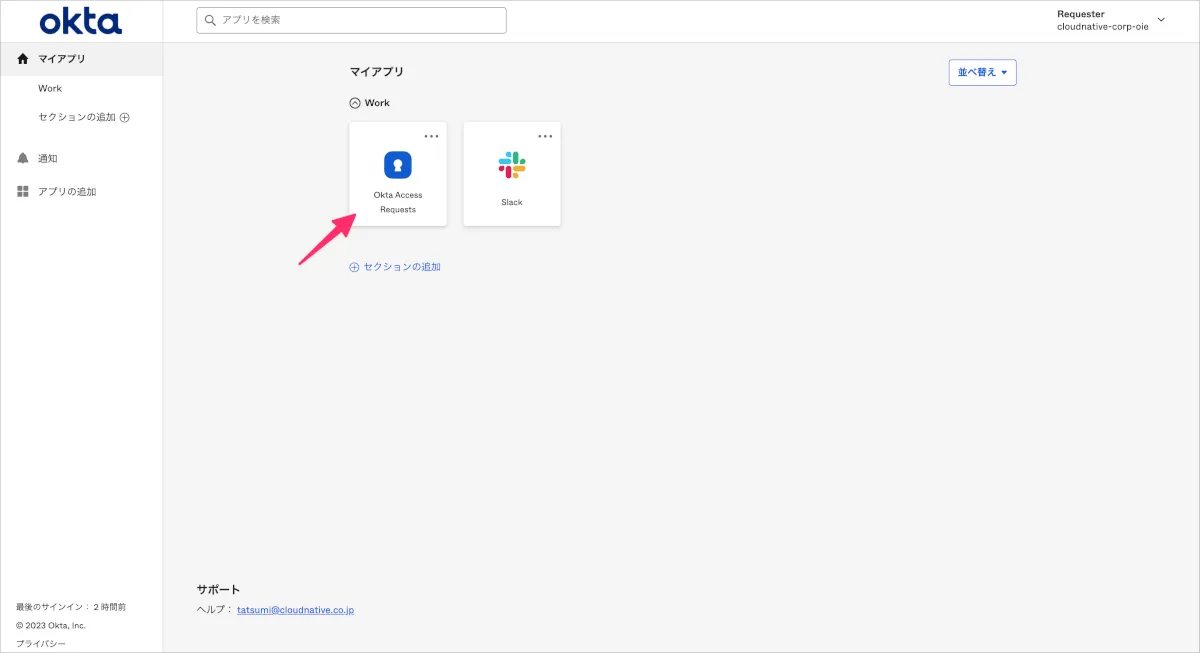Open the Requester account dropdown chevron
Screen dimensions: 1200x653
tap(1161, 19)
